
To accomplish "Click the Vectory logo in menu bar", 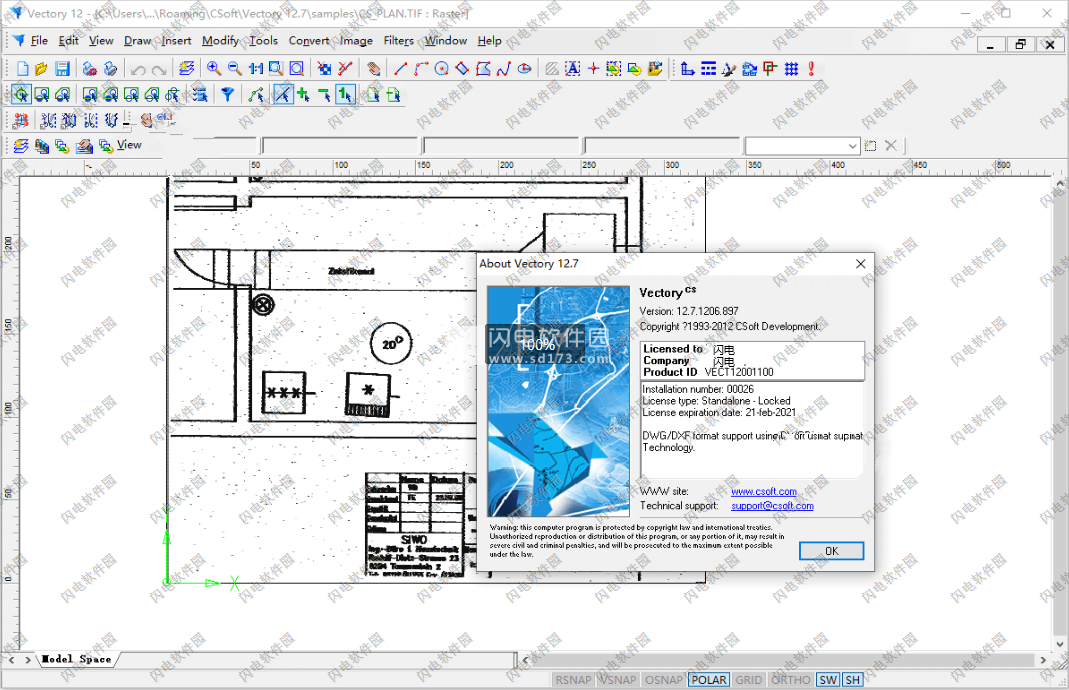I will pyautogui.click(x=18, y=40).
